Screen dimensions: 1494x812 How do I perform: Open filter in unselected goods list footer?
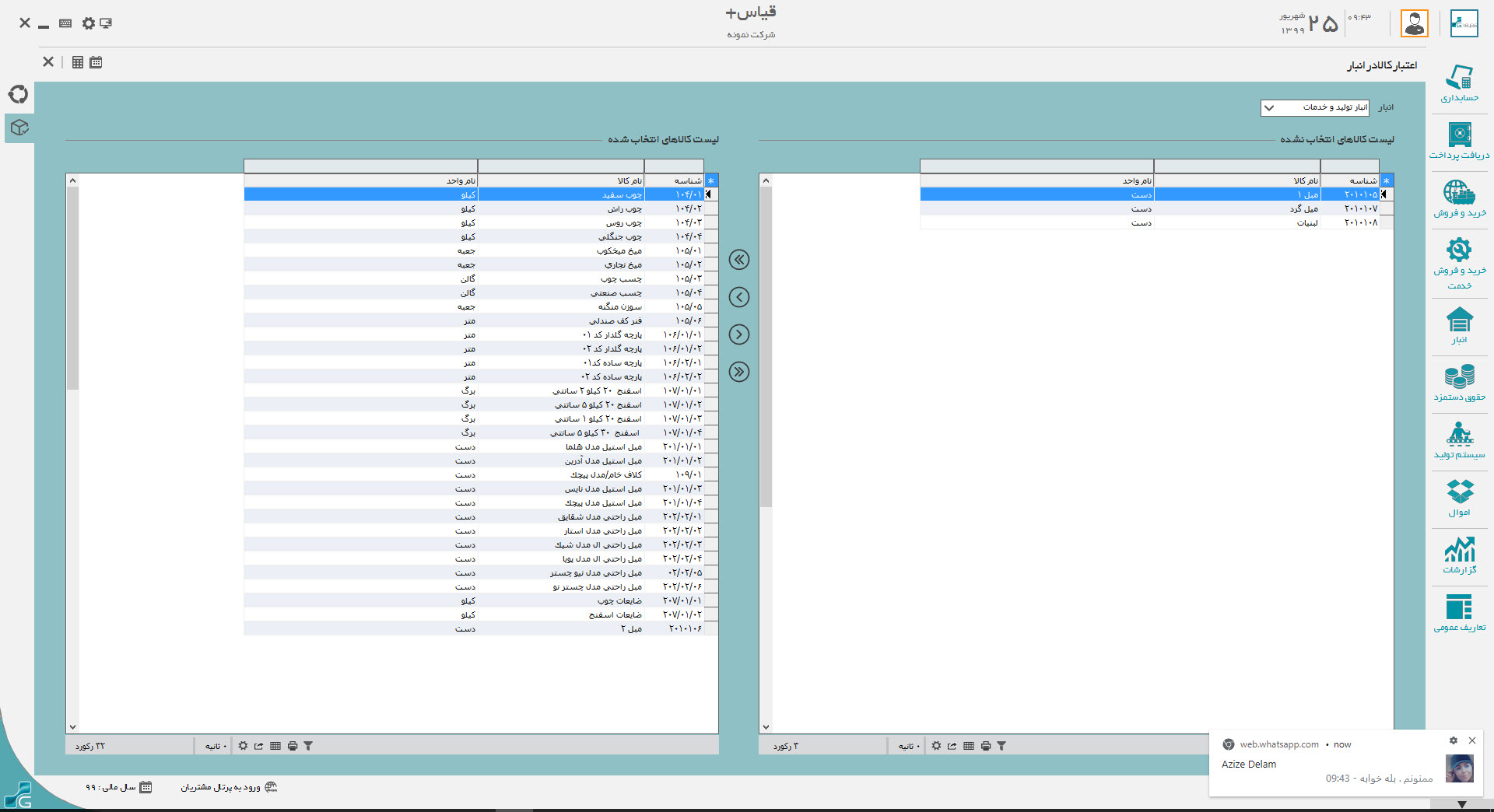[1001, 746]
